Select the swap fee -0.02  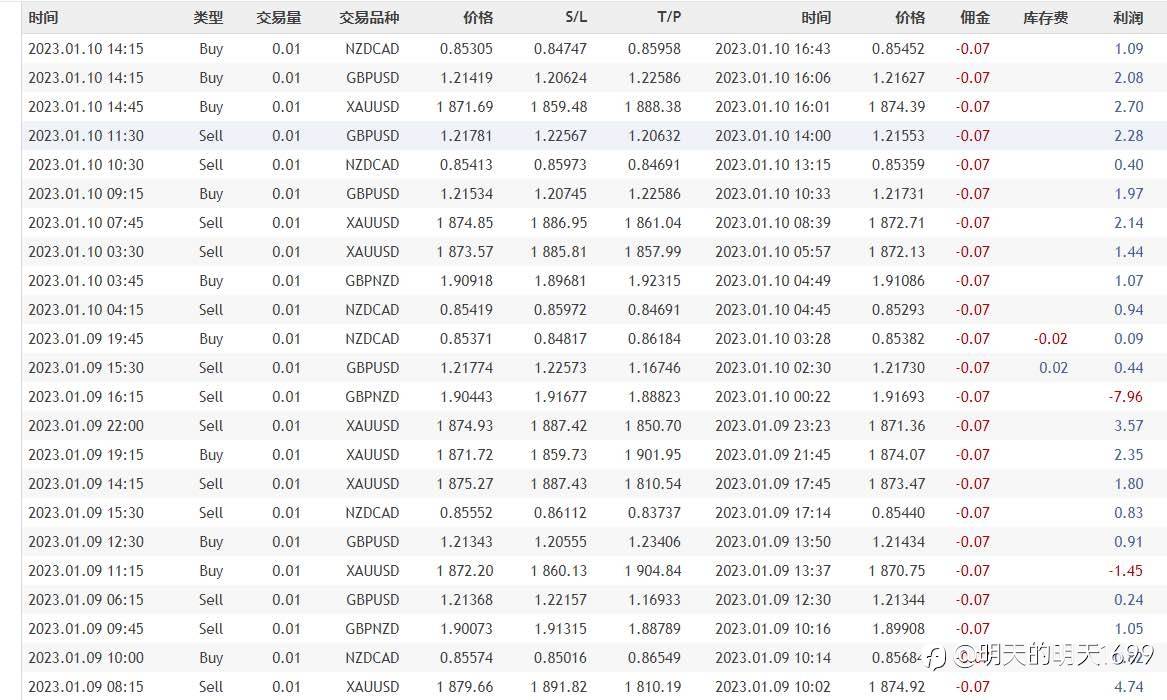coord(1050,339)
